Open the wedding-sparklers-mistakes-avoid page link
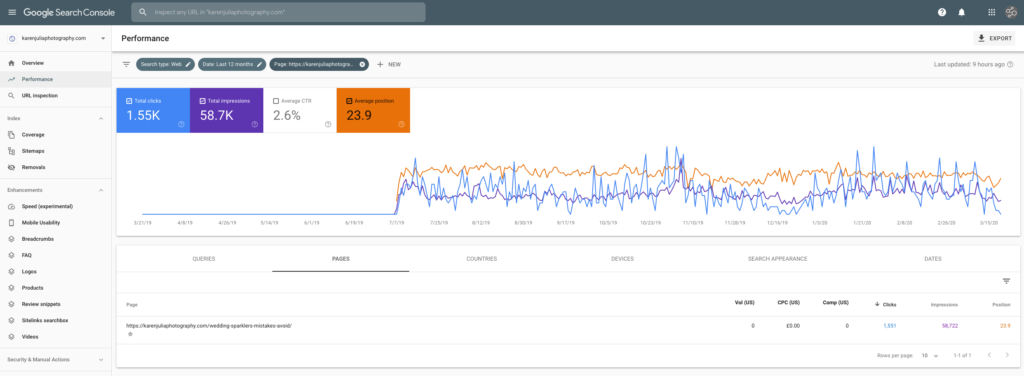 pos(209,325)
